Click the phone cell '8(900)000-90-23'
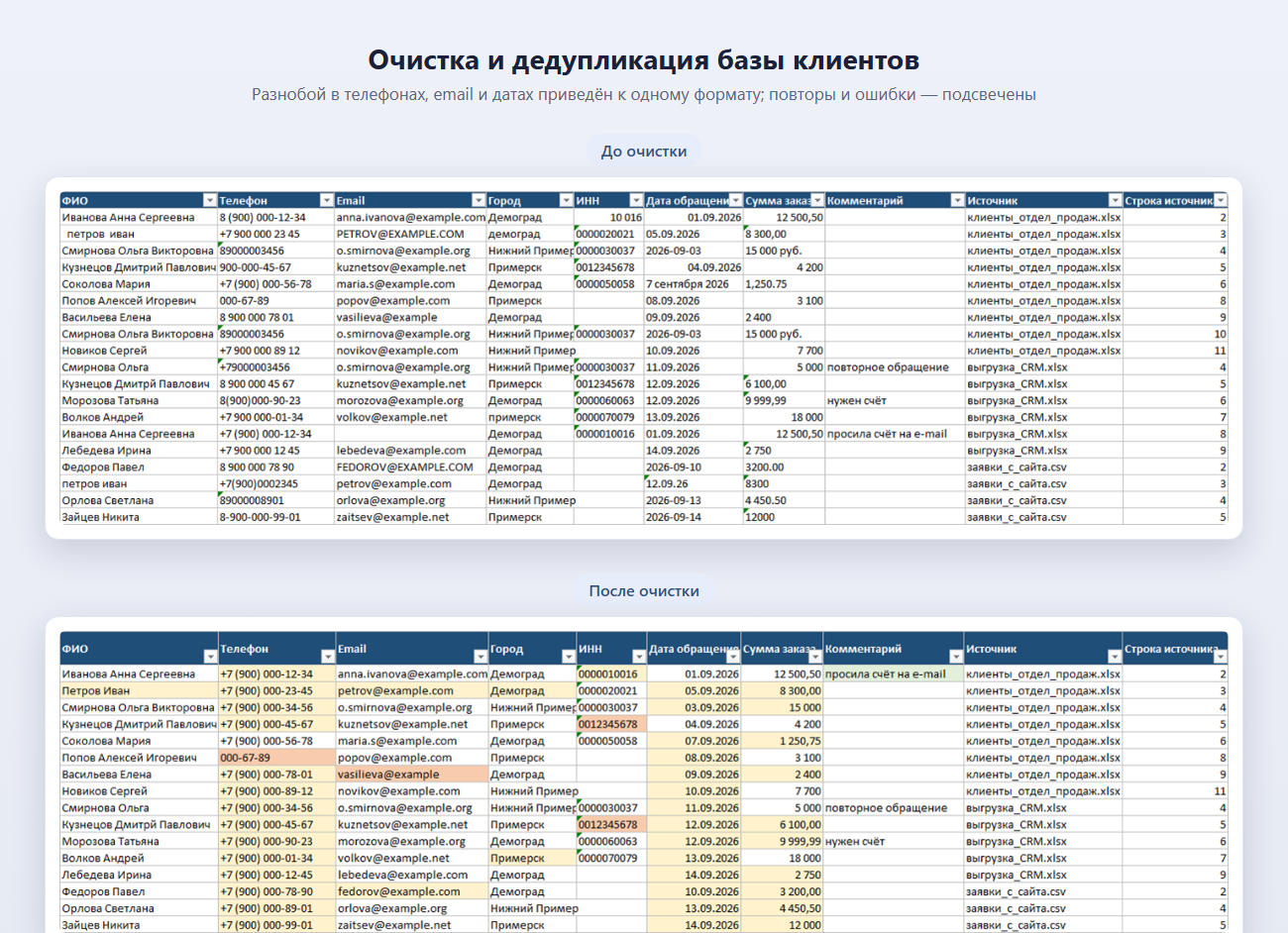 click(x=276, y=401)
